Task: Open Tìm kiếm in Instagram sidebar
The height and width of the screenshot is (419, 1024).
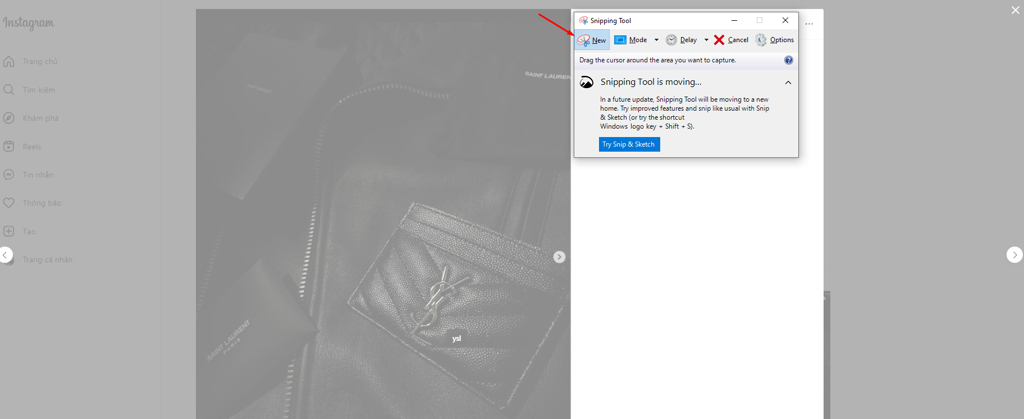Action: point(39,89)
